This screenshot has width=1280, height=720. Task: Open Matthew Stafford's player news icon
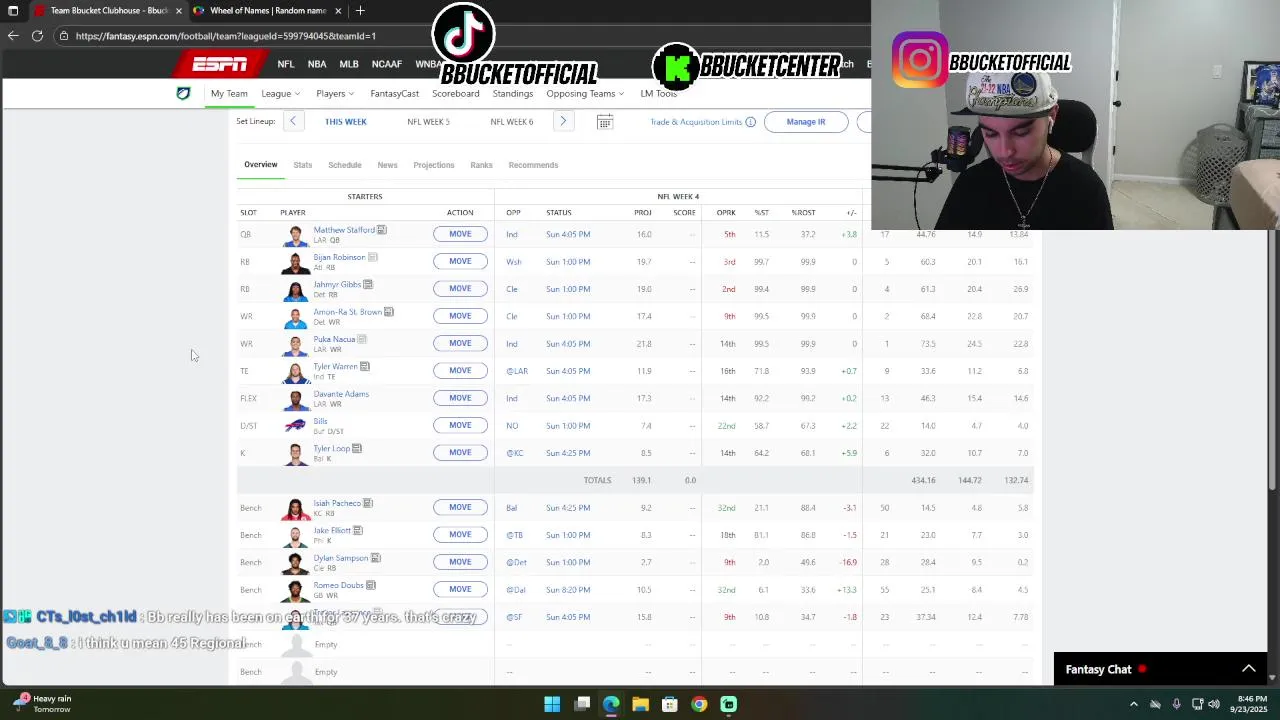point(382,230)
